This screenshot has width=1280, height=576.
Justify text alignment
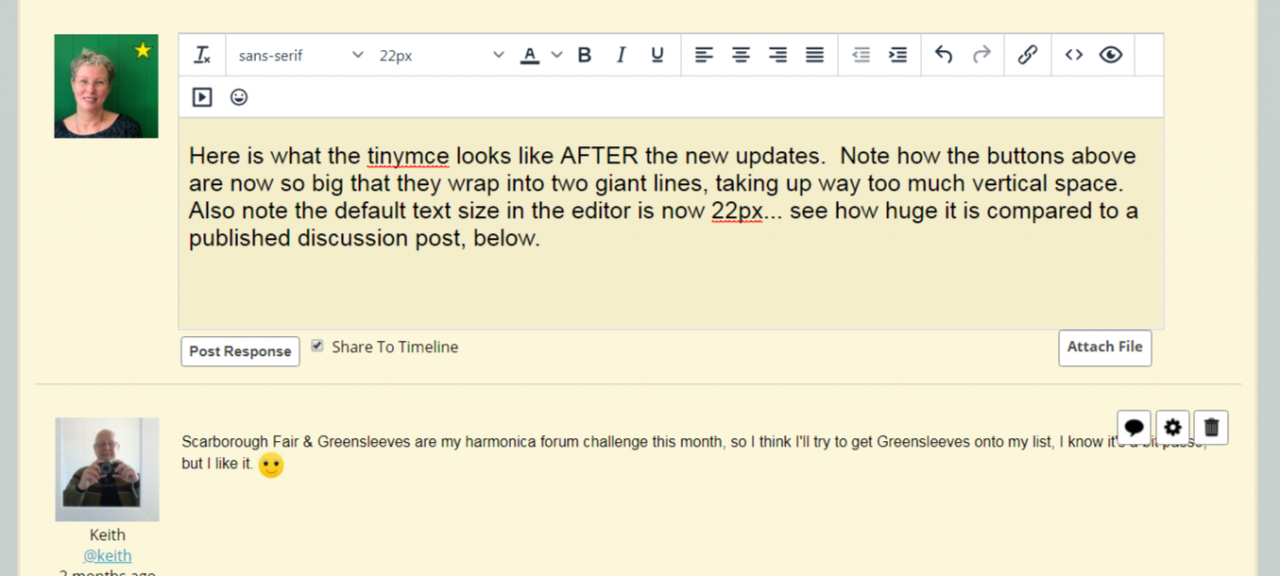pos(815,56)
